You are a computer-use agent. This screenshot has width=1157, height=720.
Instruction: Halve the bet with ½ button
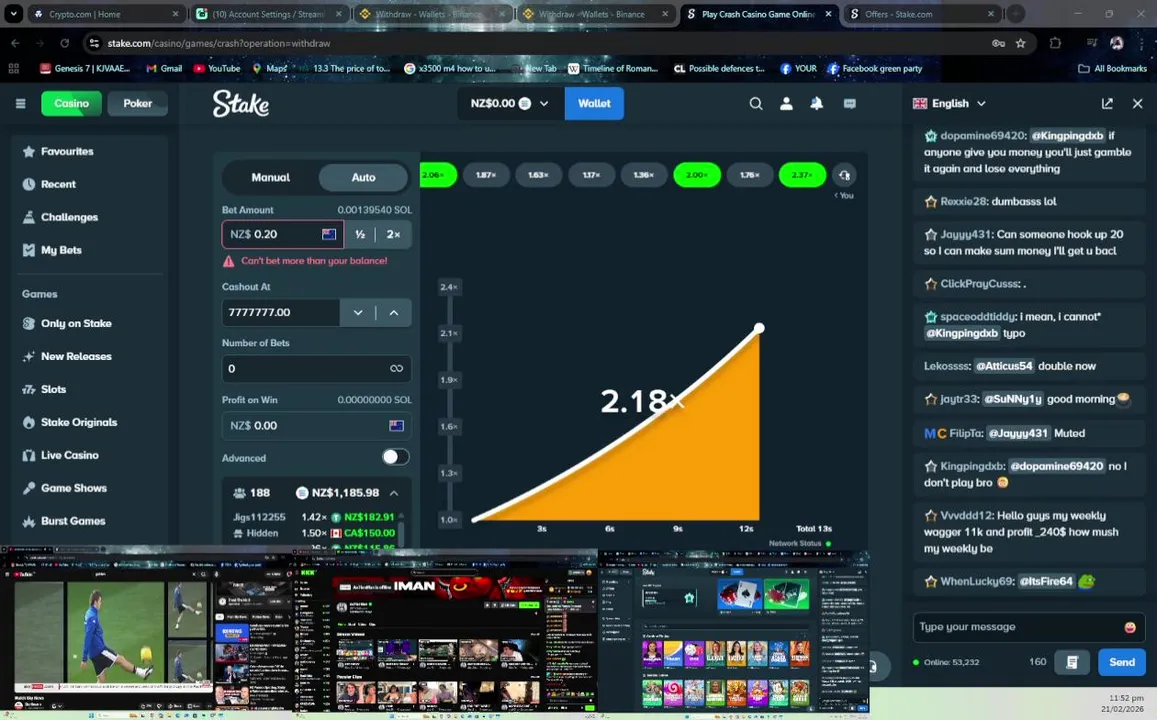[360, 235]
